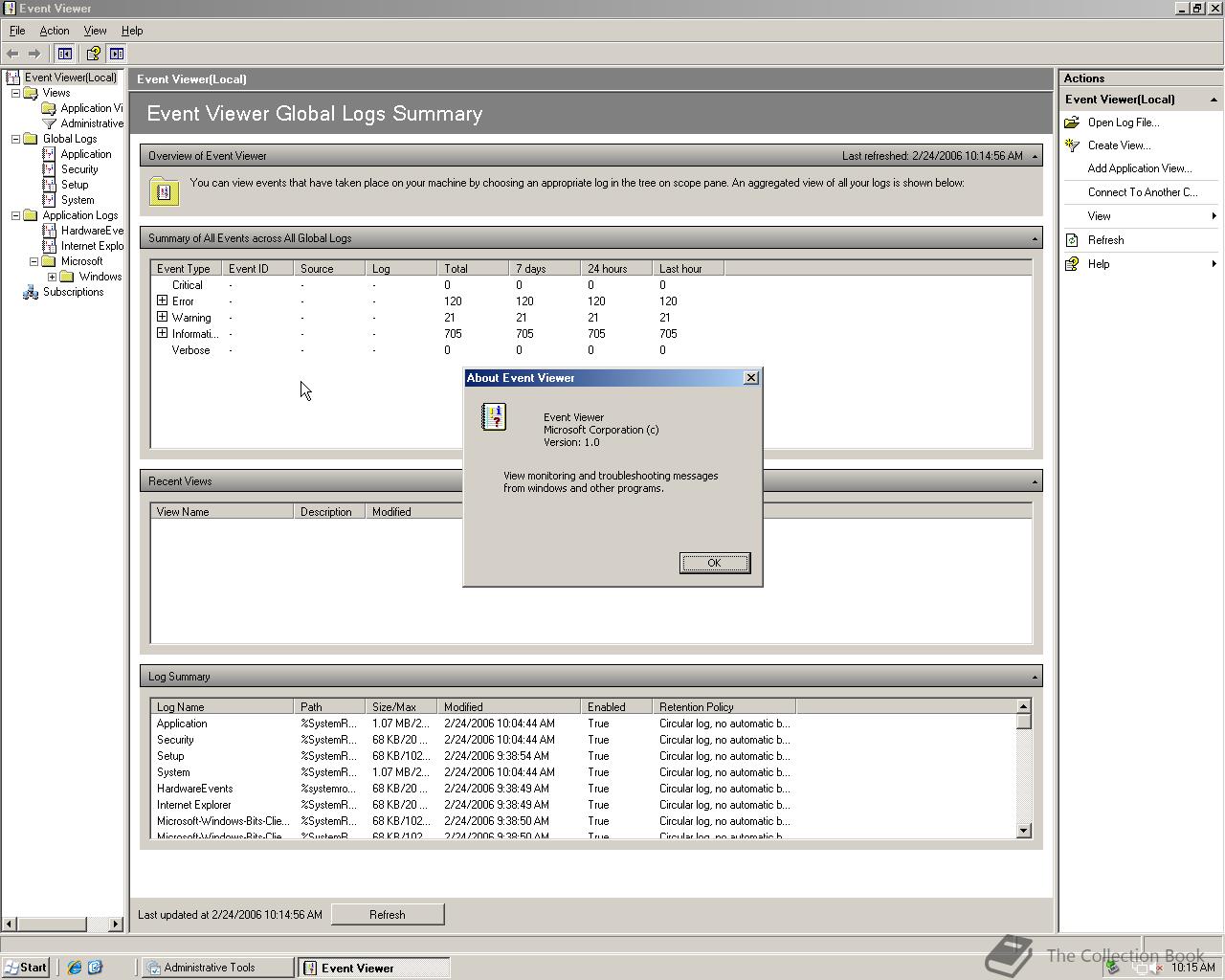Select the Setup log icon in tree
Screen dimensions: 1225x980
pyautogui.click(x=49, y=185)
